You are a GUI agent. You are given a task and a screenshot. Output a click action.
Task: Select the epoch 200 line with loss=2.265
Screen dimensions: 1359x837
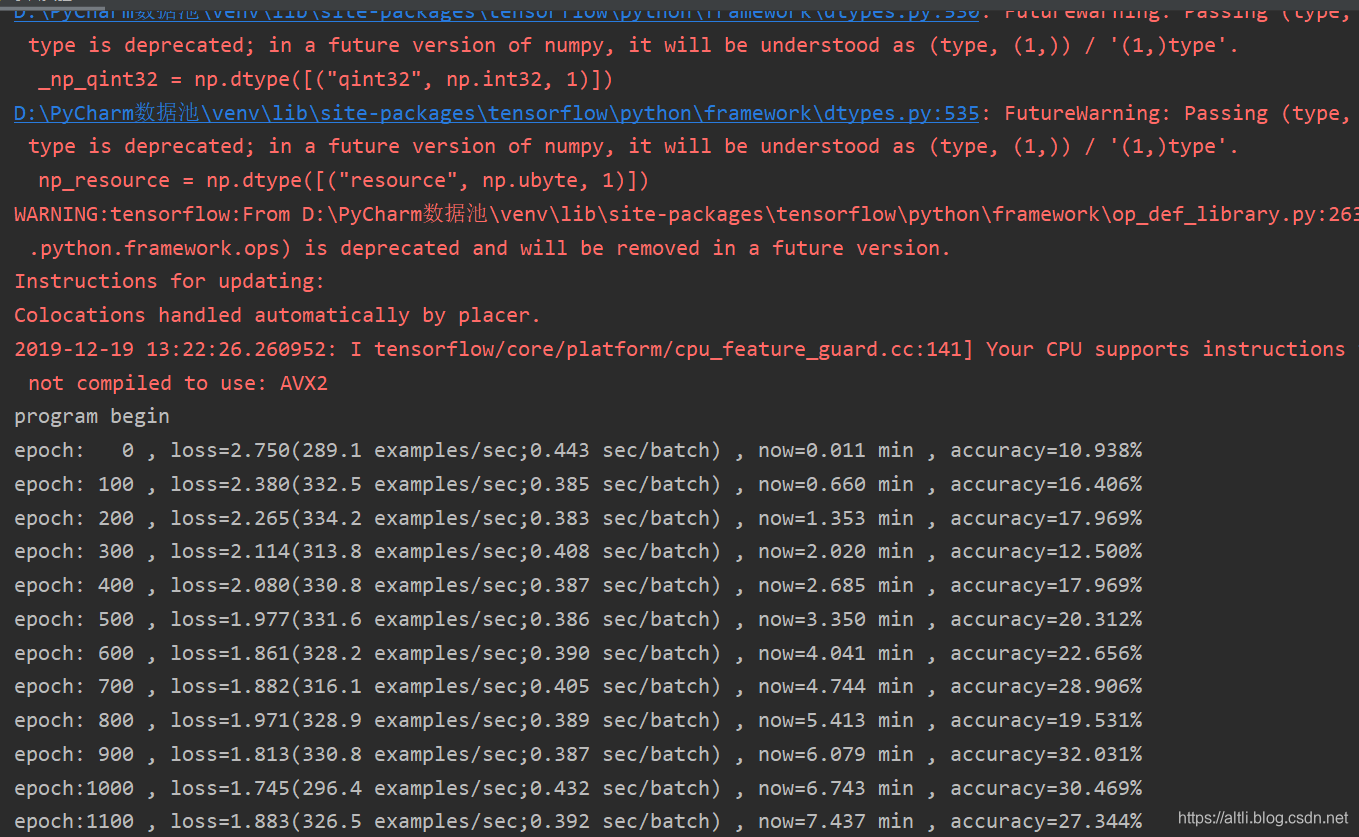pos(578,518)
